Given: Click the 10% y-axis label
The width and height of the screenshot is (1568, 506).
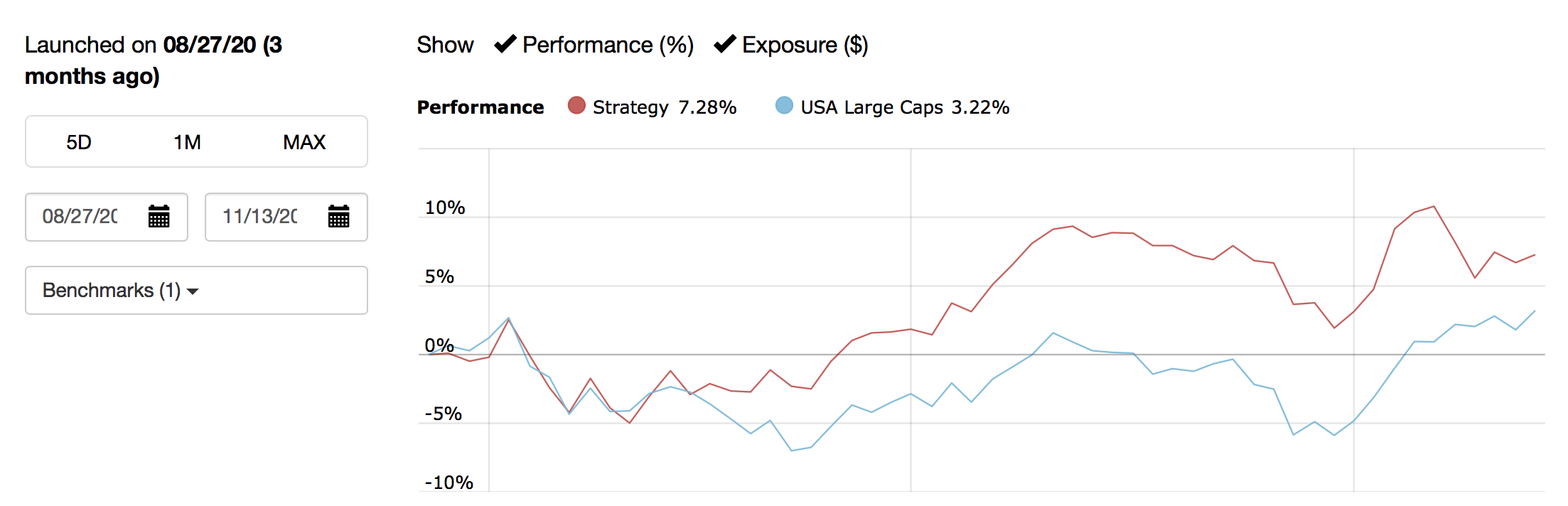Looking at the screenshot, I should click(445, 208).
